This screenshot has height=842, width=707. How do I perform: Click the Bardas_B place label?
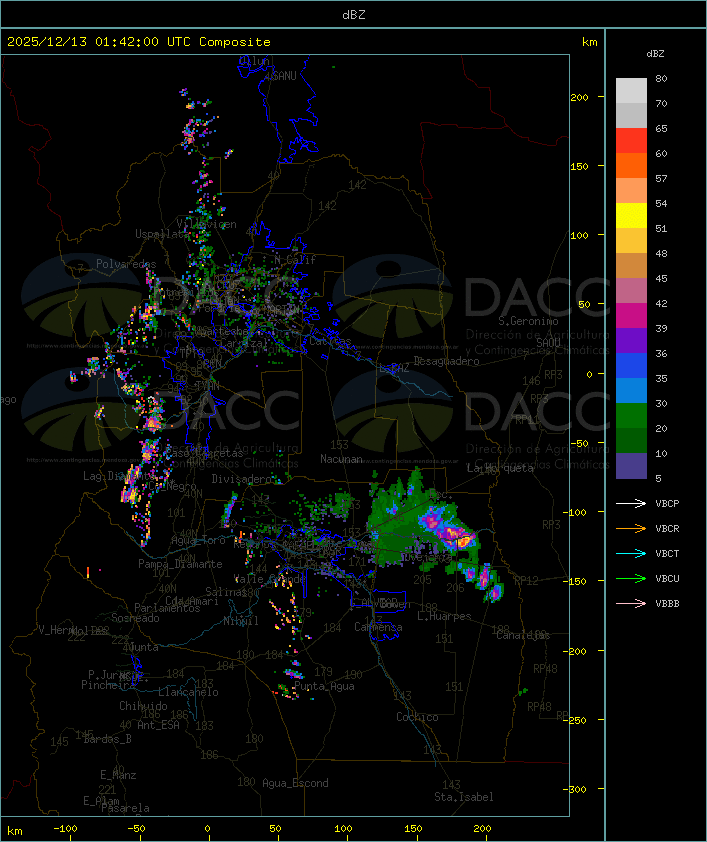pos(107,739)
